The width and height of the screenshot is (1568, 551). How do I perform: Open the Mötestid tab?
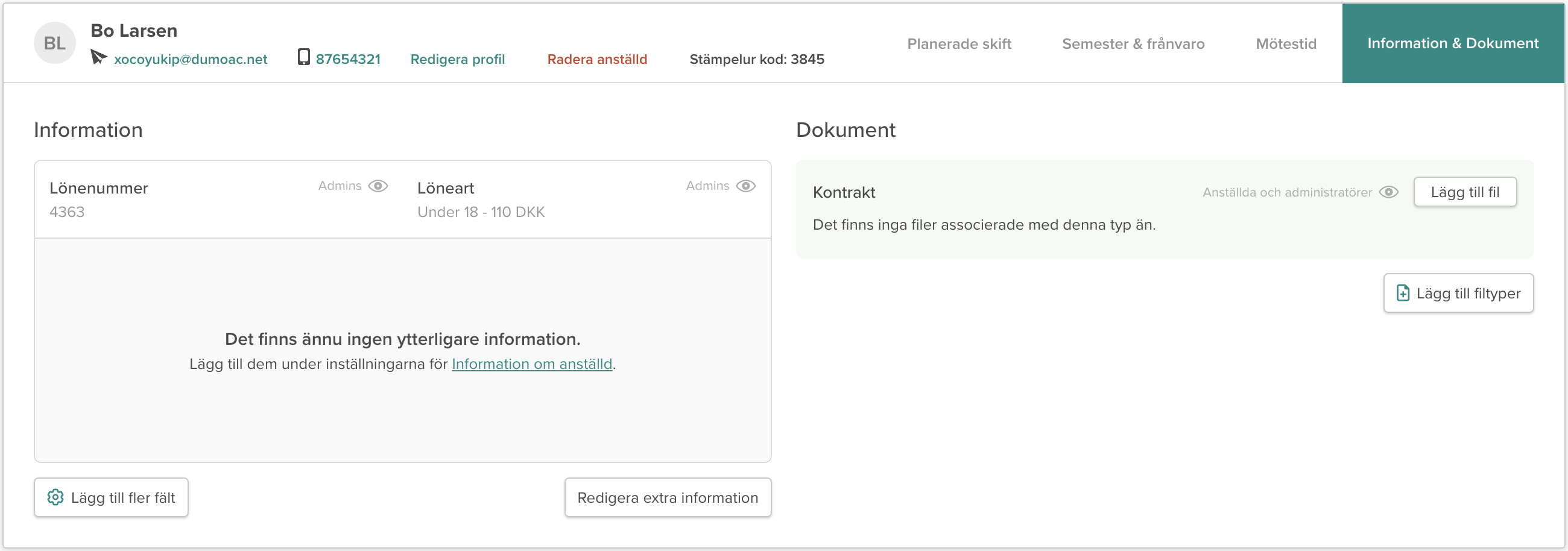point(1286,44)
